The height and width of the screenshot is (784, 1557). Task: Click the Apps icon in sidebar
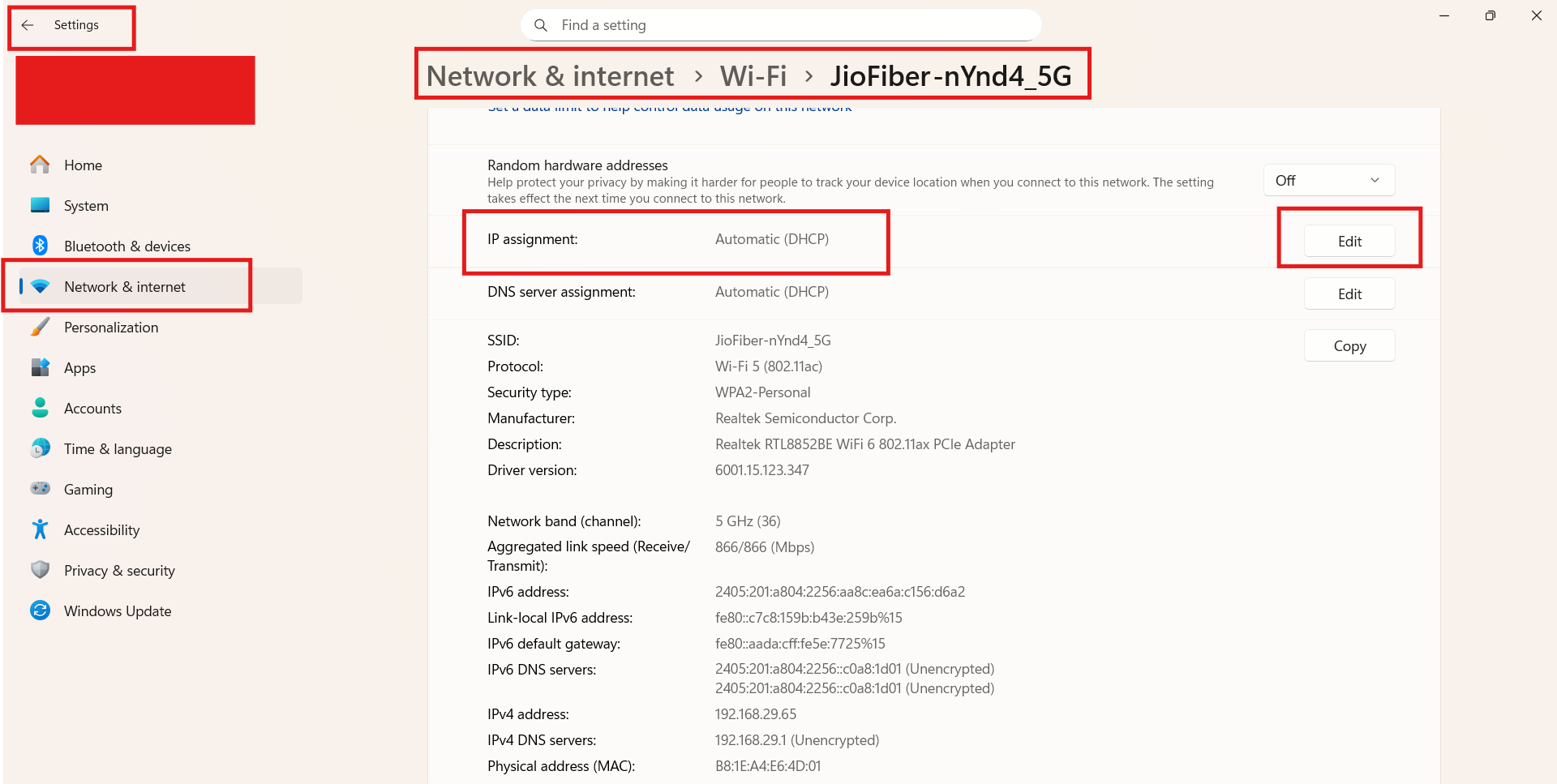tap(40, 367)
